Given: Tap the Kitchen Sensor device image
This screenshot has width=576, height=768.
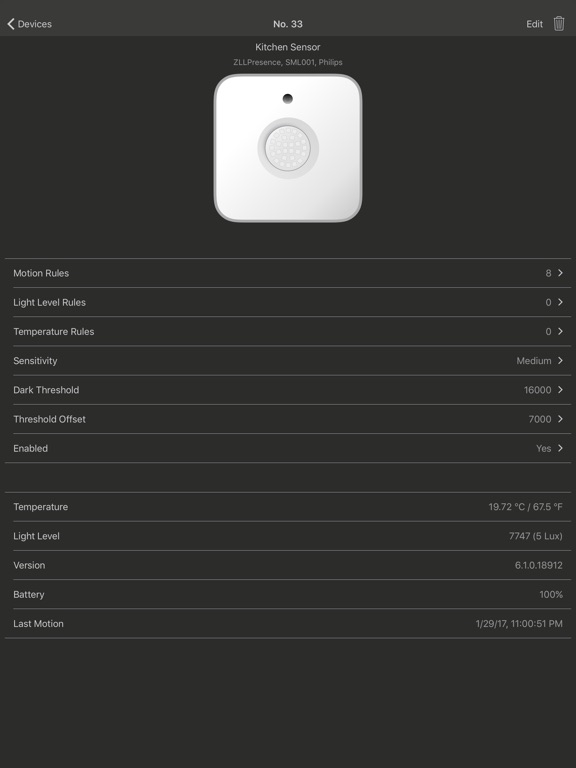Looking at the screenshot, I should [x=288, y=148].
